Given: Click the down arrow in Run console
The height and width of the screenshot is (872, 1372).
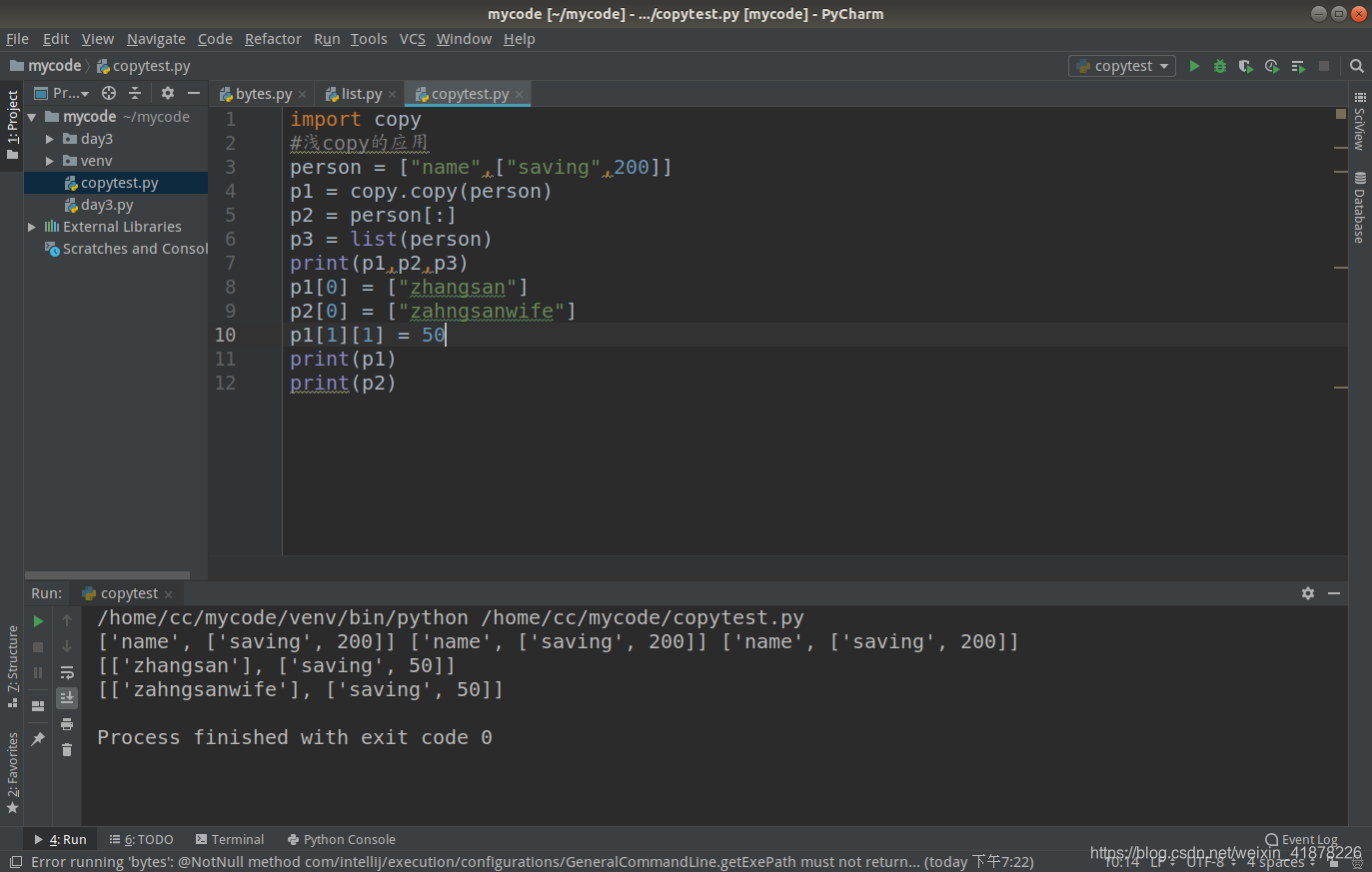Looking at the screenshot, I should click(67, 646).
